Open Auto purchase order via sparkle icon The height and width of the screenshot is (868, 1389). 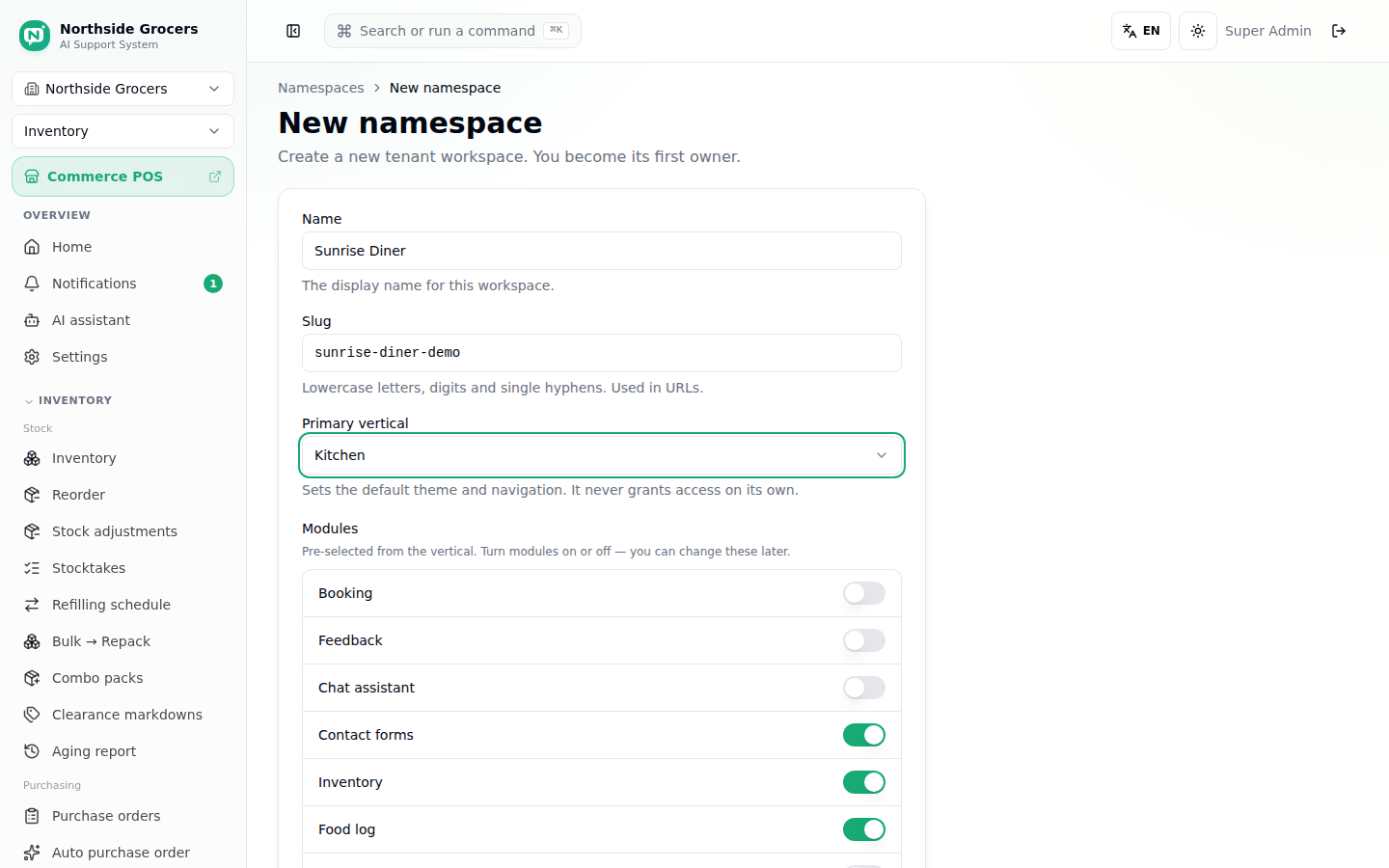pyautogui.click(x=32, y=853)
